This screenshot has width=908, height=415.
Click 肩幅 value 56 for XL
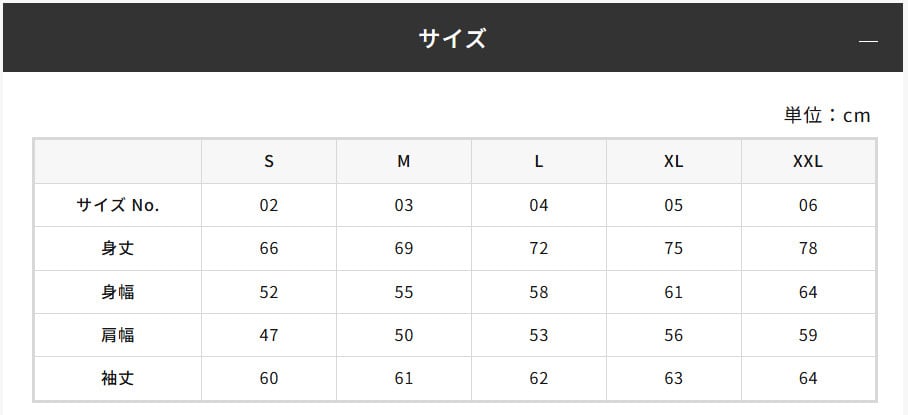pos(674,335)
